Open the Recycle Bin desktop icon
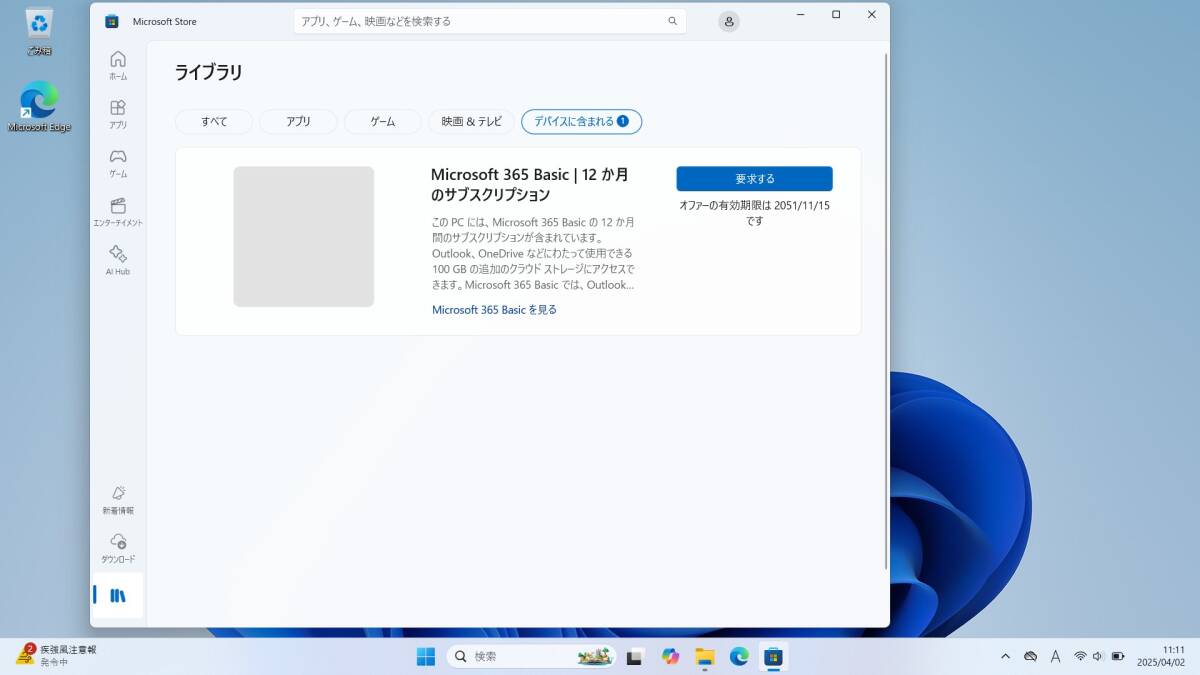 (x=40, y=31)
